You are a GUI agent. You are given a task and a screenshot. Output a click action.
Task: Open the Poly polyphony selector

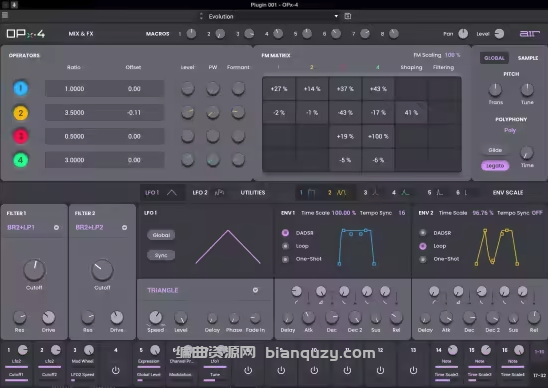pos(510,130)
